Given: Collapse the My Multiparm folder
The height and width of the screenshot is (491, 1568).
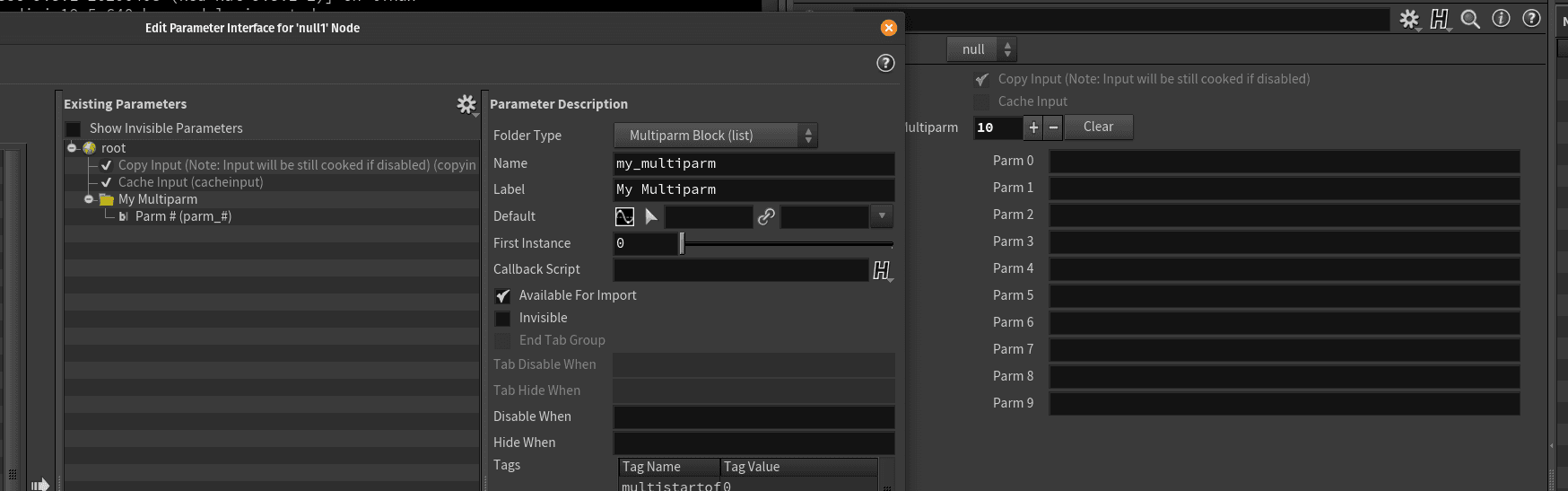Looking at the screenshot, I should pos(89,199).
